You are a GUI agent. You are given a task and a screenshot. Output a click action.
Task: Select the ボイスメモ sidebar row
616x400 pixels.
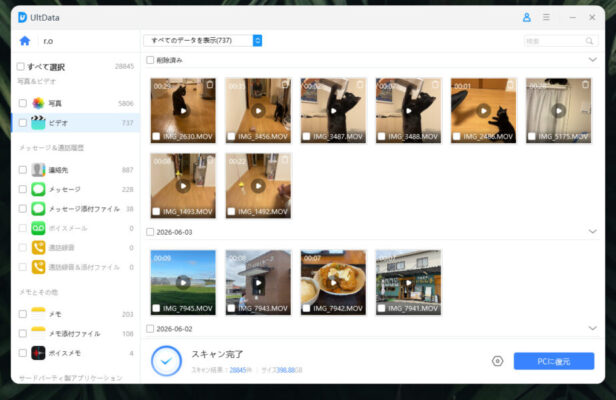pyautogui.click(x=75, y=353)
